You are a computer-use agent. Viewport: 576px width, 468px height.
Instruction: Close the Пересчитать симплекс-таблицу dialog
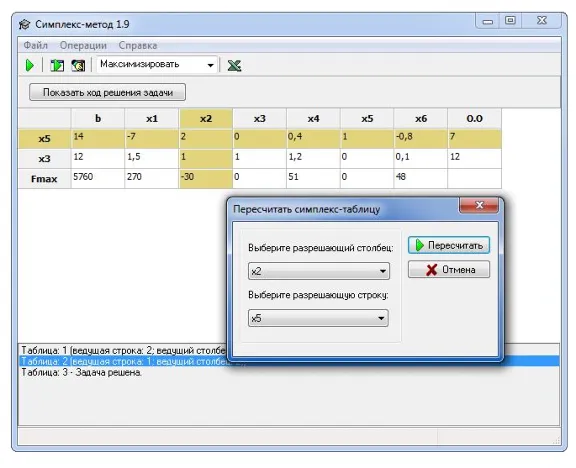[479, 205]
